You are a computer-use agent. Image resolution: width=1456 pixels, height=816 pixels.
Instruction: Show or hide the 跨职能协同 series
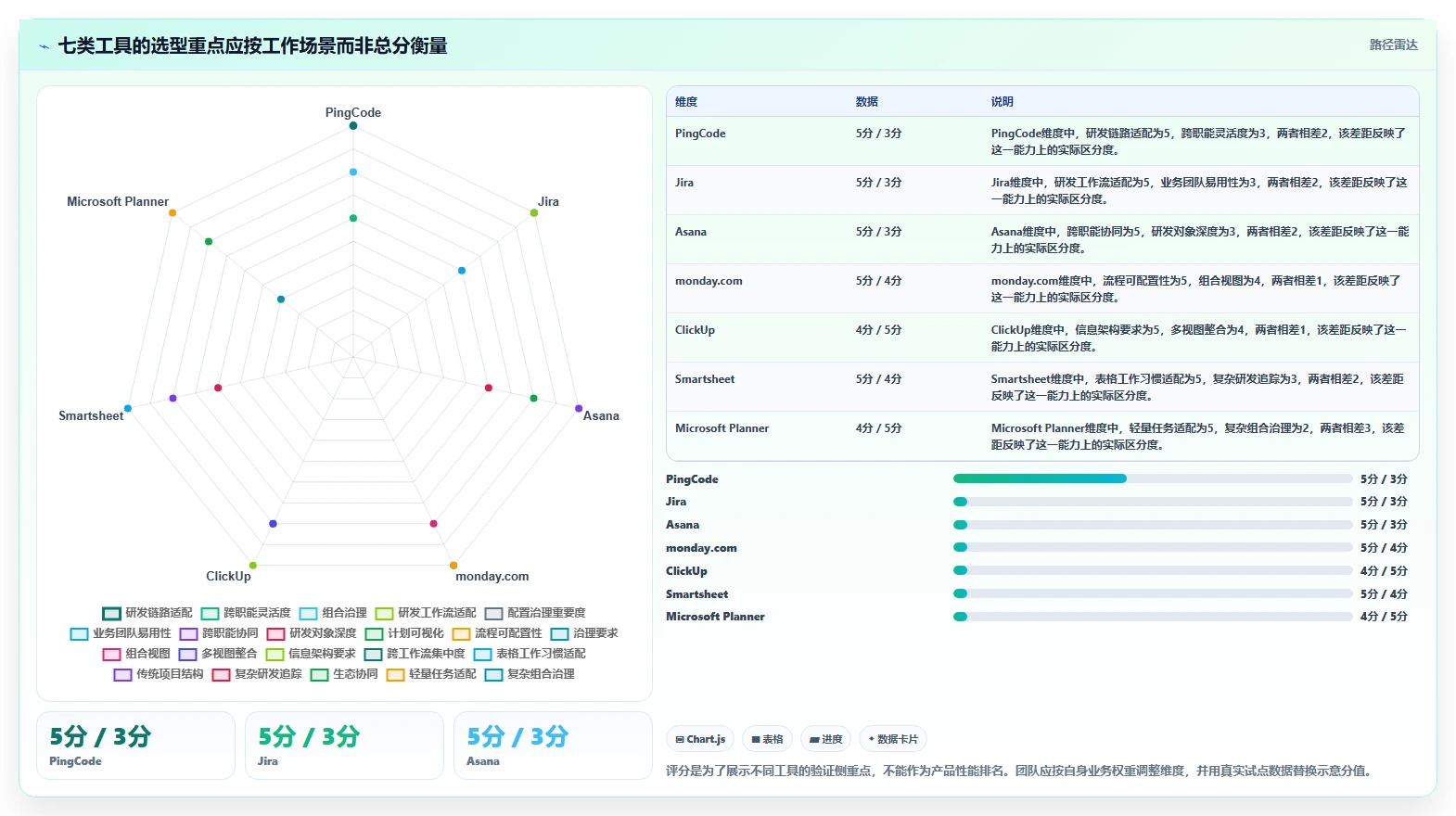tap(219, 633)
